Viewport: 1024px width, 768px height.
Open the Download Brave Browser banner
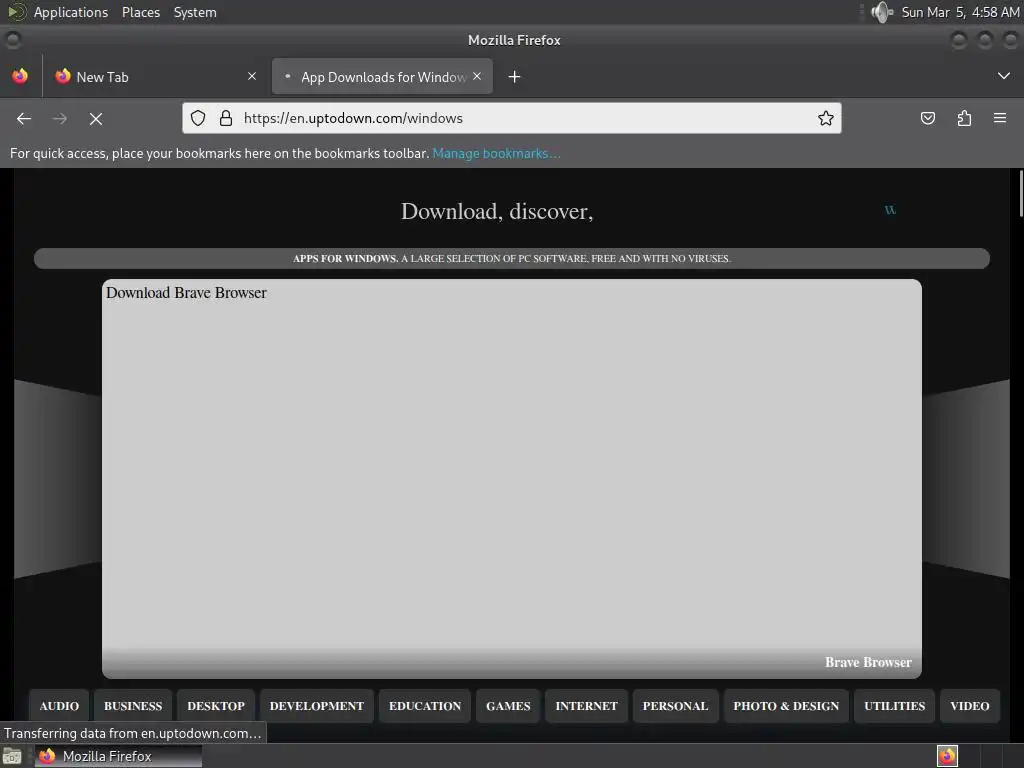(x=512, y=479)
